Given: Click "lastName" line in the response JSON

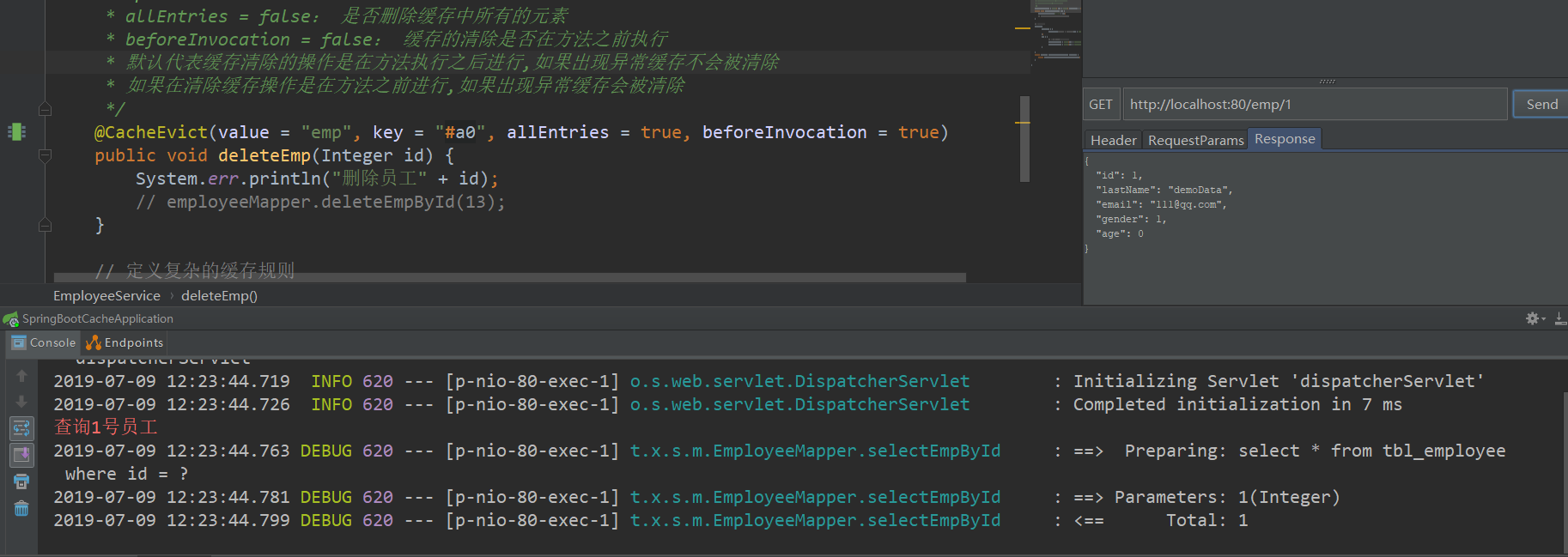Looking at the screenshot, I should [x=1164, y=190].
